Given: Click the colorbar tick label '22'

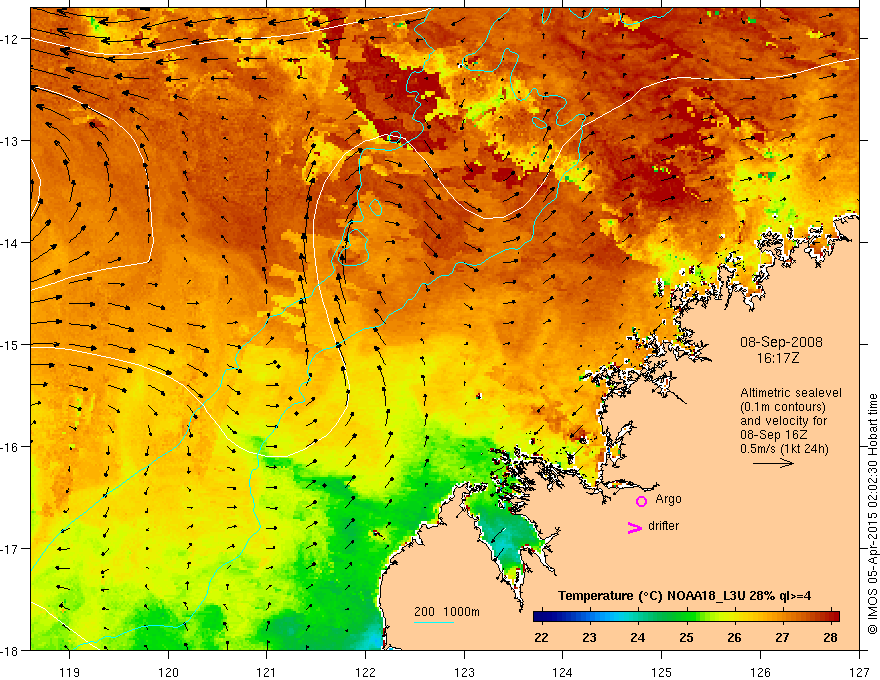Looking at the screenshot, I should [x=541, y=637].
